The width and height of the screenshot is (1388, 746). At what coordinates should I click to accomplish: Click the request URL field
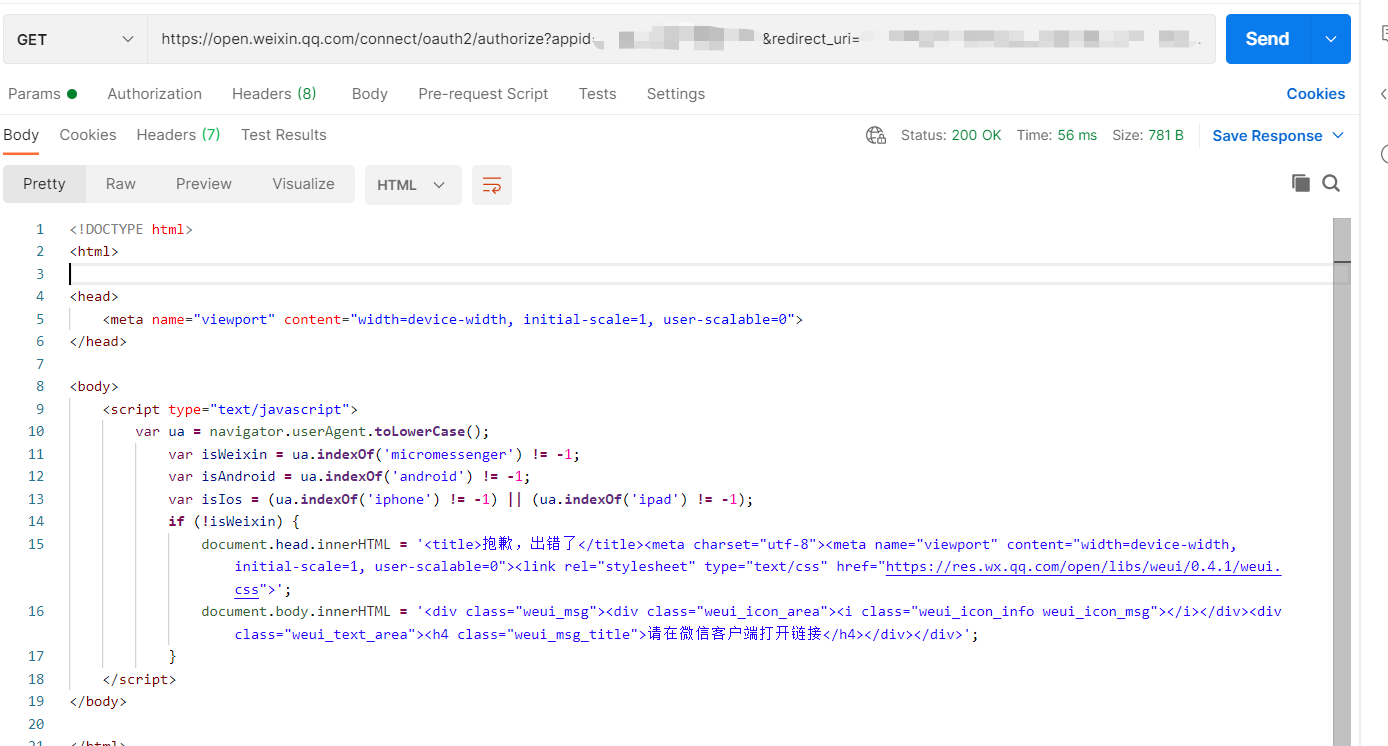681,39
